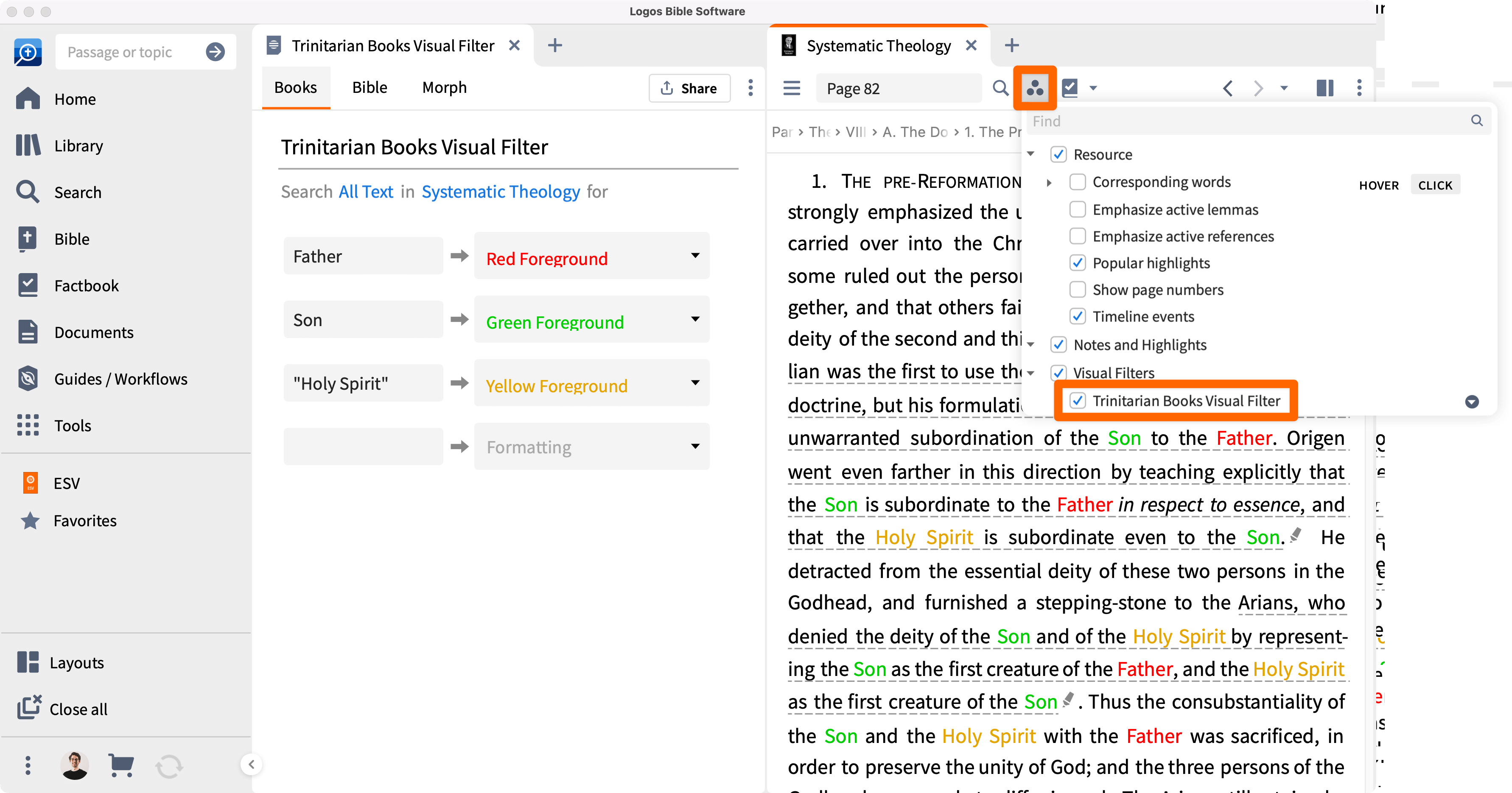Image resolution: width=1512 pixels, height=793 pixels.
Task: Toggle the Visual Filters checkbox
Action: point(1058,372)
